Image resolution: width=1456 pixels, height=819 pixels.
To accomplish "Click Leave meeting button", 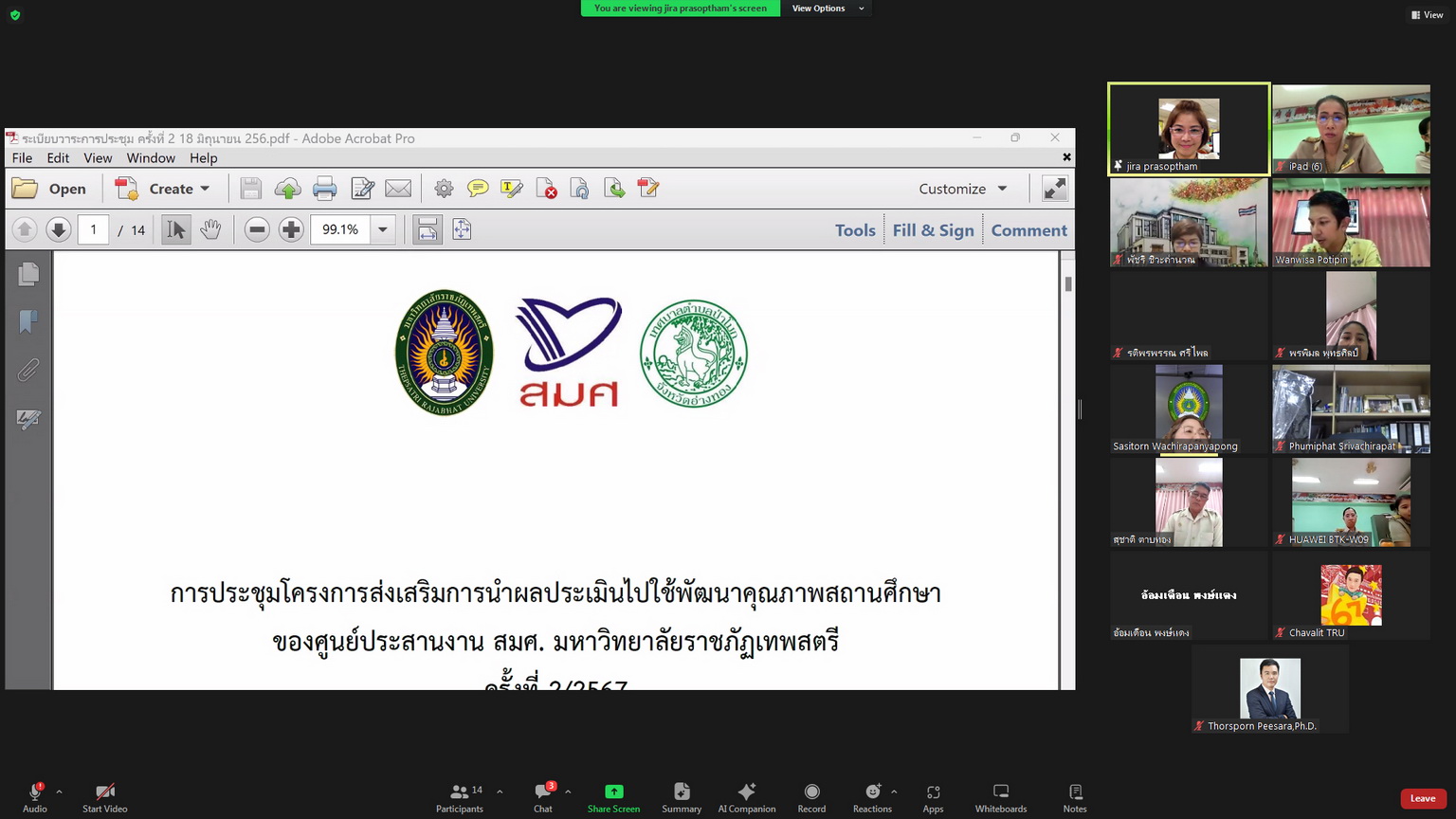I will pos(1423,798).
